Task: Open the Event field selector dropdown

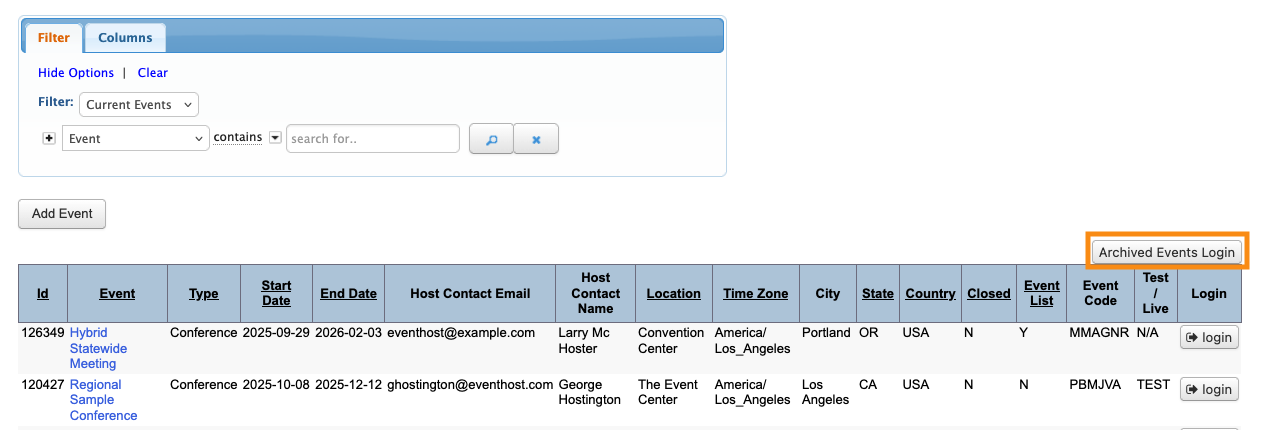Action: point(135,139)
